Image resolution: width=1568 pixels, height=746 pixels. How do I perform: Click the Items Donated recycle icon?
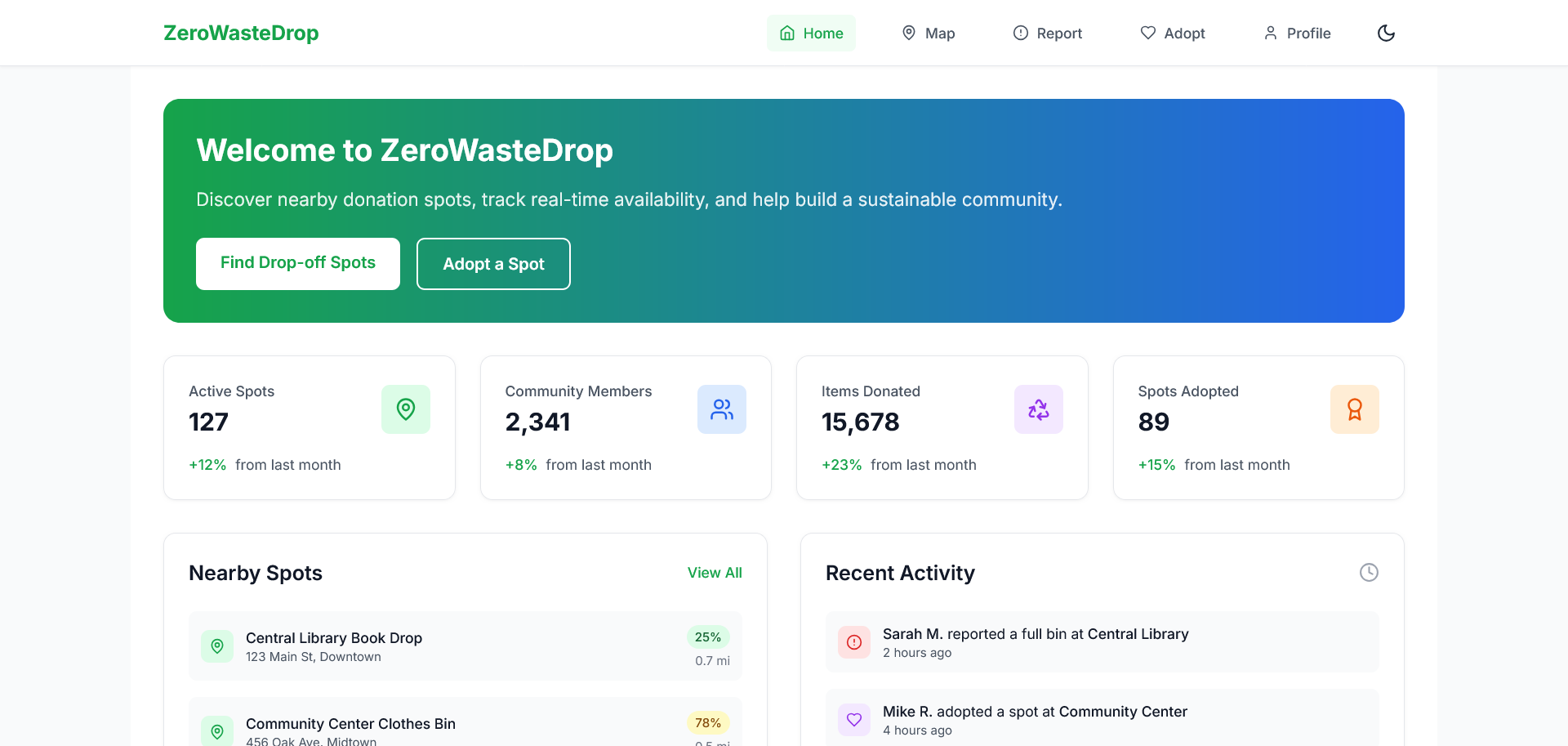(x=1039, y=409)
